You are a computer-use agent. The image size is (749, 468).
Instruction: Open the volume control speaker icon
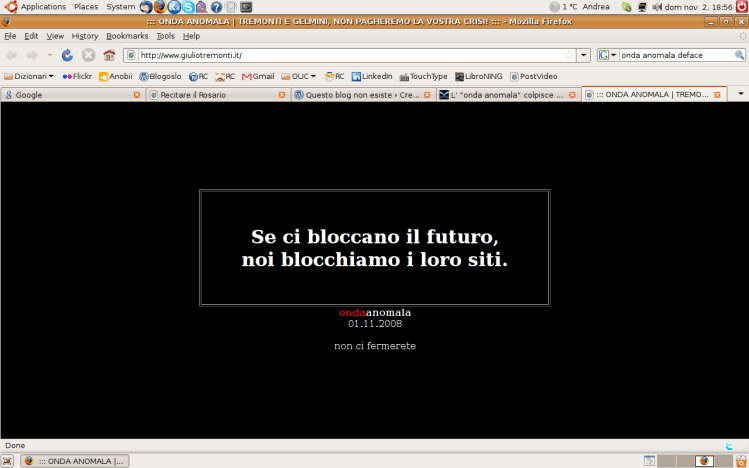click(657, 7)
